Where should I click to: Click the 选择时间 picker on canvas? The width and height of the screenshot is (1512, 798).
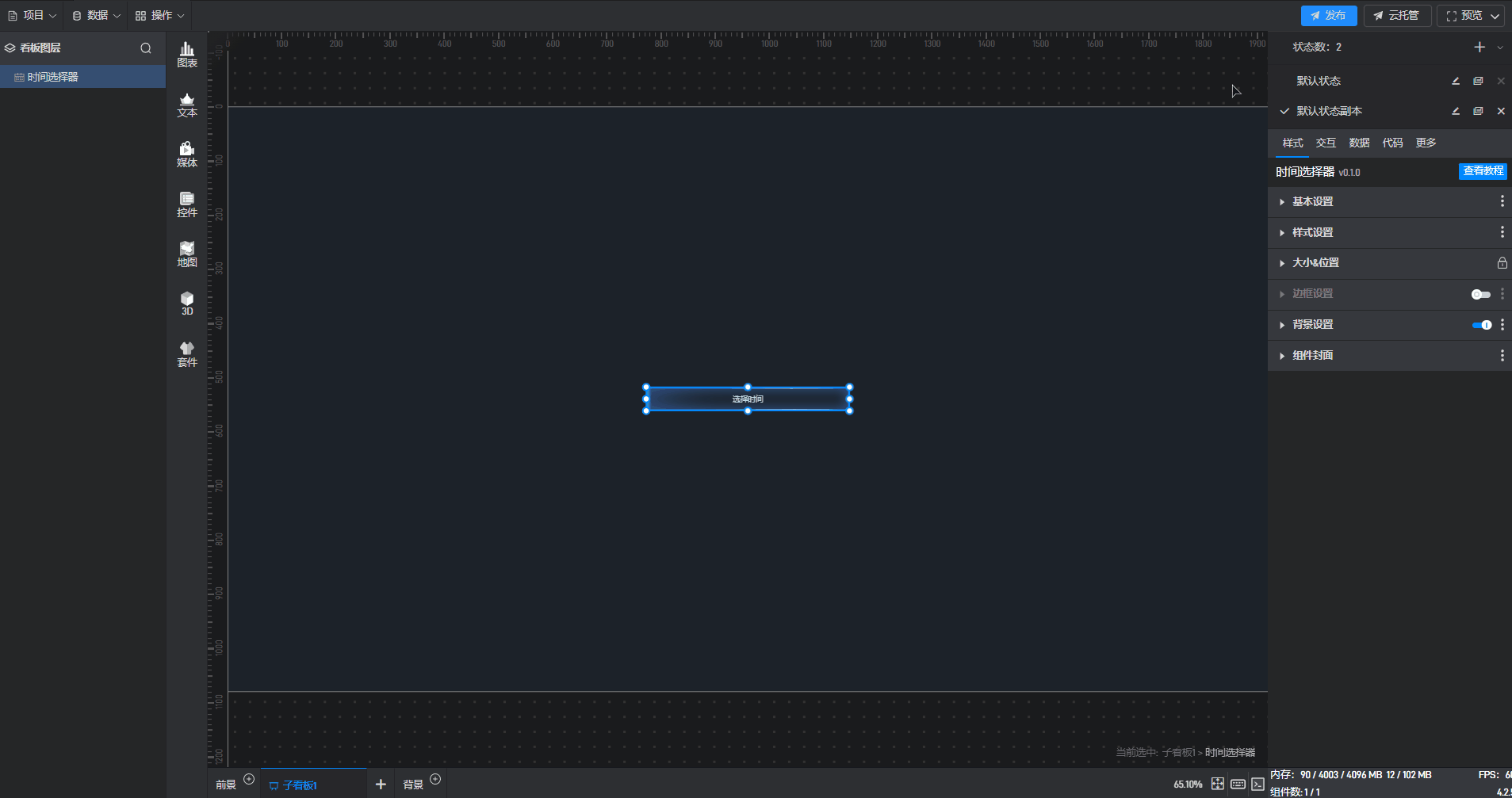coord(748,399)
